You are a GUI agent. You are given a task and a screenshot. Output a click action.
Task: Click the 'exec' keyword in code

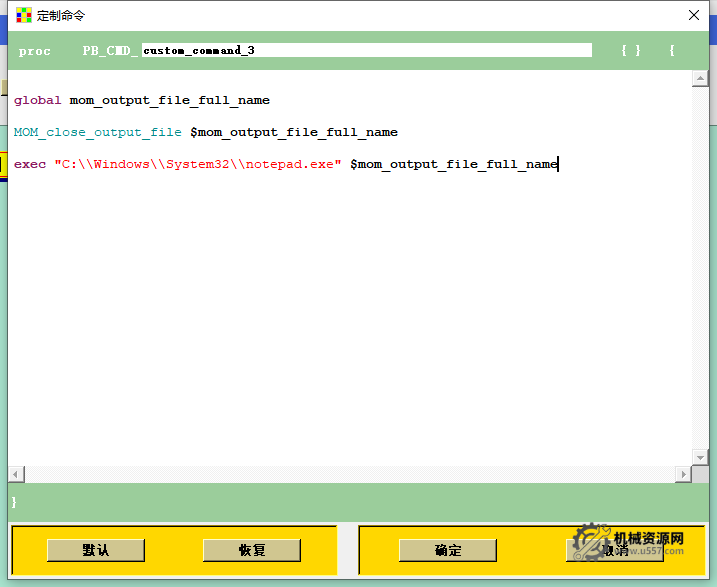coord(30,164)
